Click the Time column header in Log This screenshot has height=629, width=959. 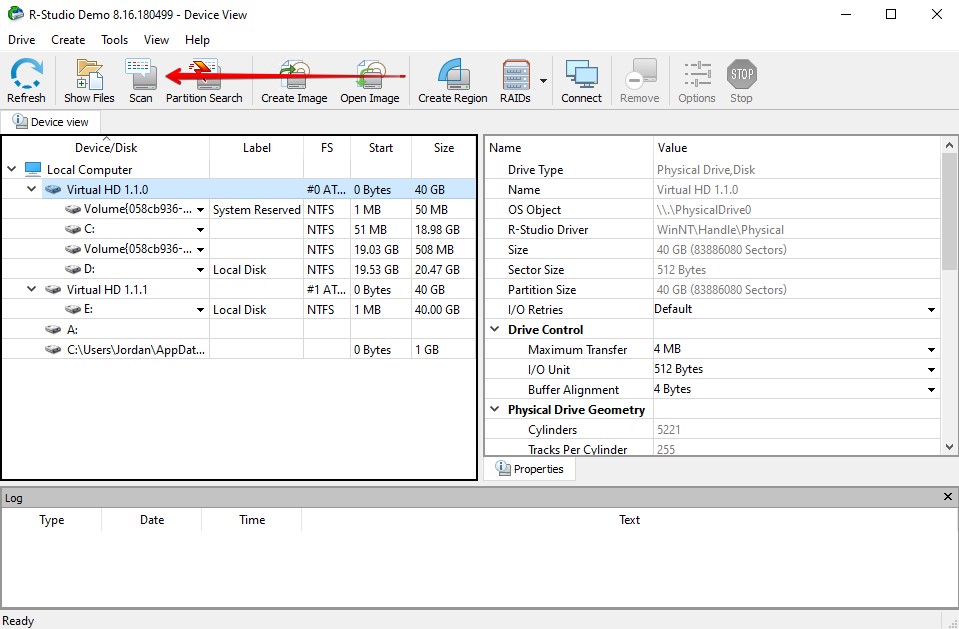pos(251,519)
